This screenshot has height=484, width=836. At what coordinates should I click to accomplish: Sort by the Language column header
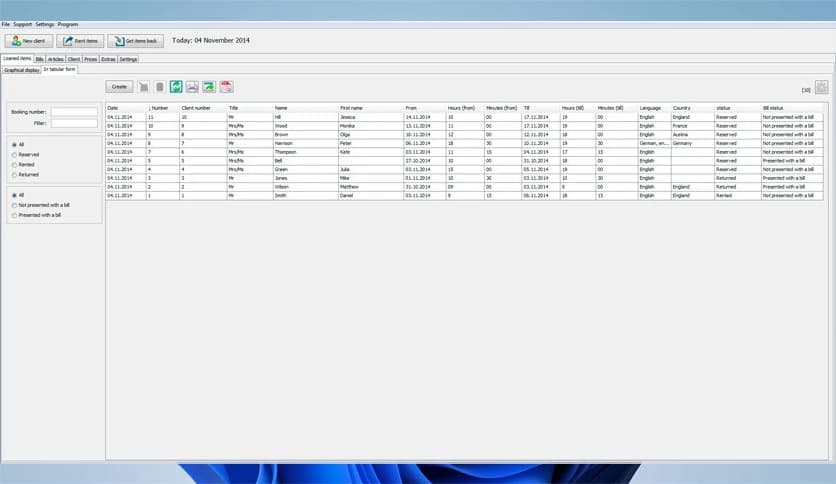point(654,108)
